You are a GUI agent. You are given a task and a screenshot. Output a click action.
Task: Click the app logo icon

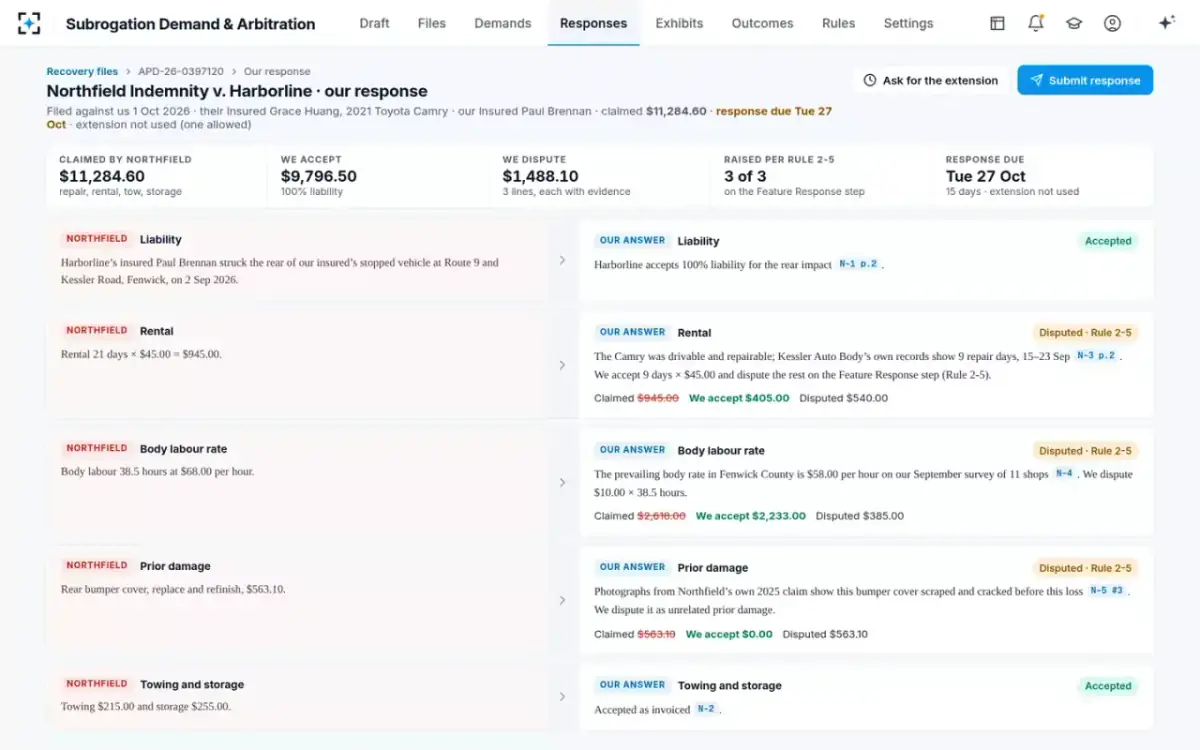point(29,23)
